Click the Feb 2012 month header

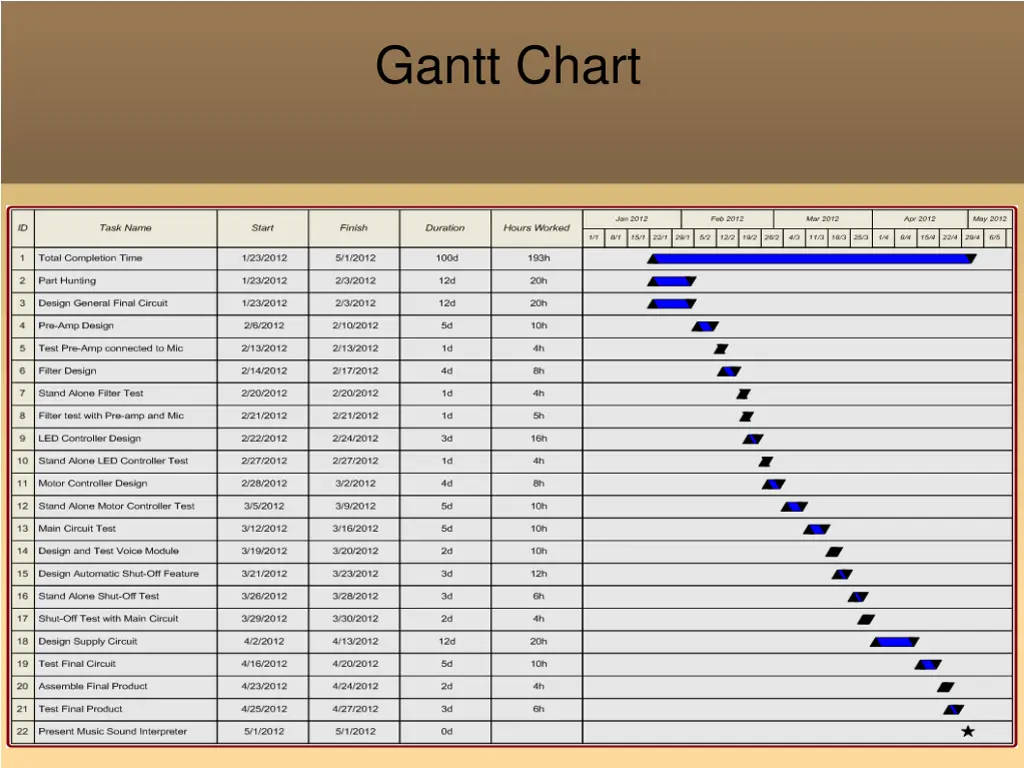coord(727,219)
